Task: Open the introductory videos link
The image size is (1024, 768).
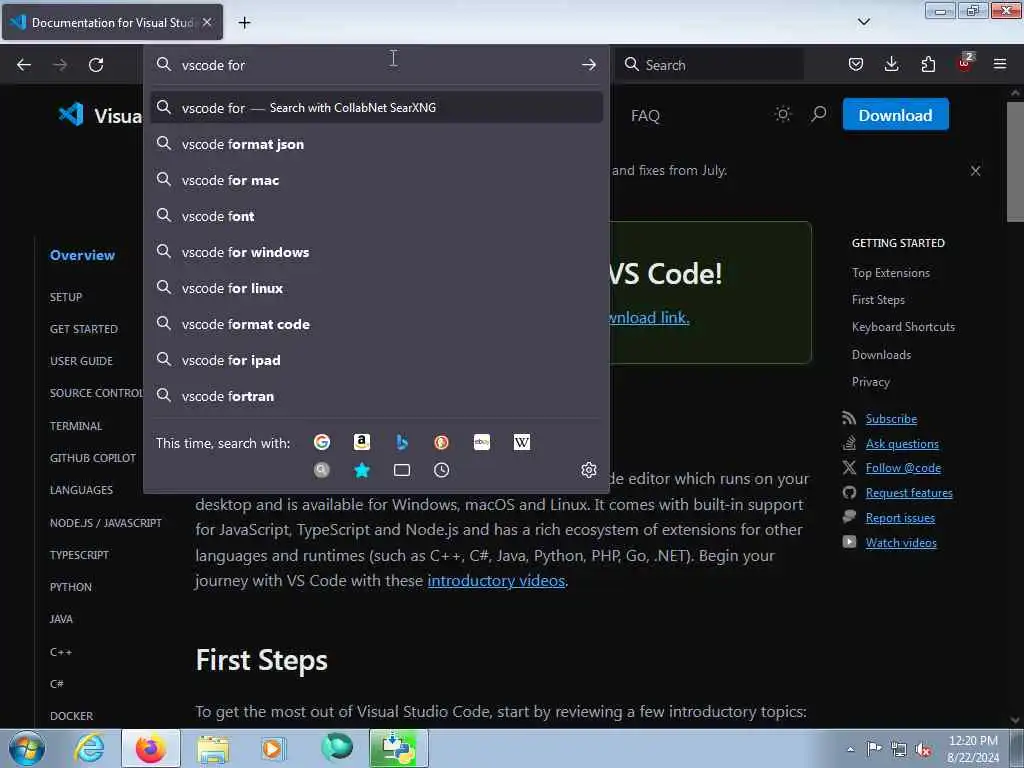Action: pyautogui.click(x=496, y=581)
